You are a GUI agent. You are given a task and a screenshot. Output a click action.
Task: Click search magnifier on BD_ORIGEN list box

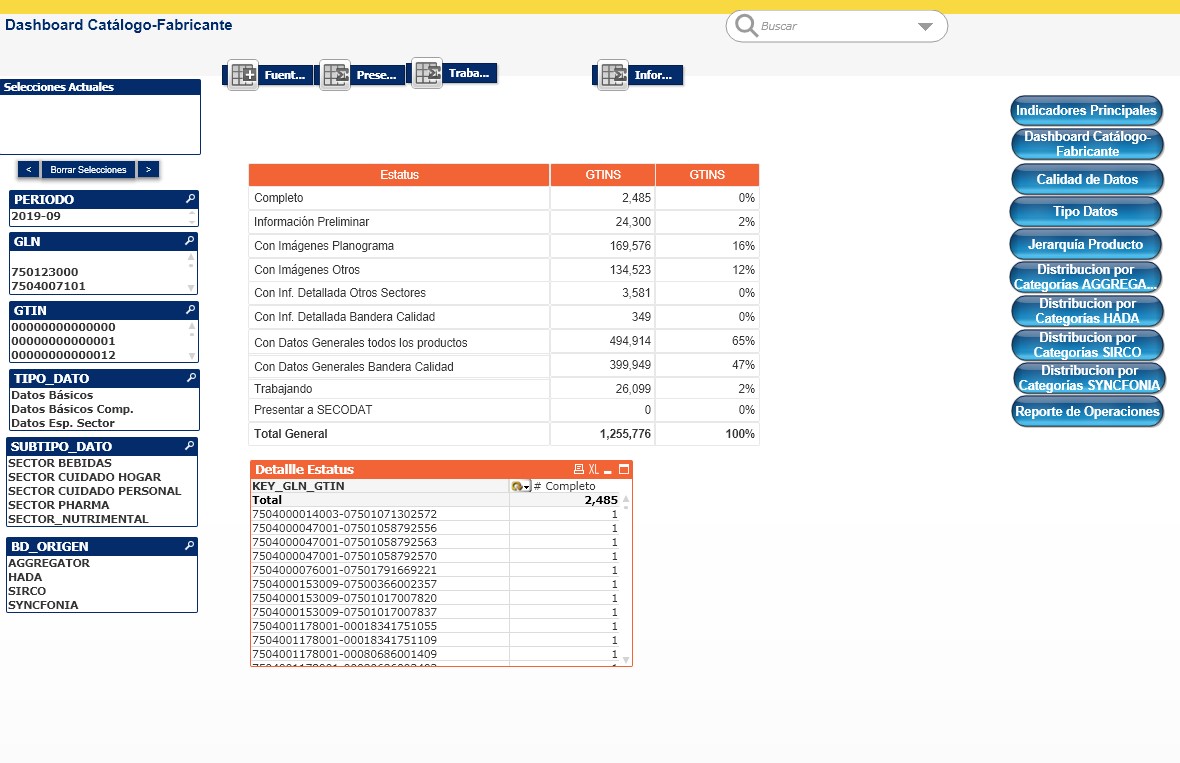click(189, 547)
